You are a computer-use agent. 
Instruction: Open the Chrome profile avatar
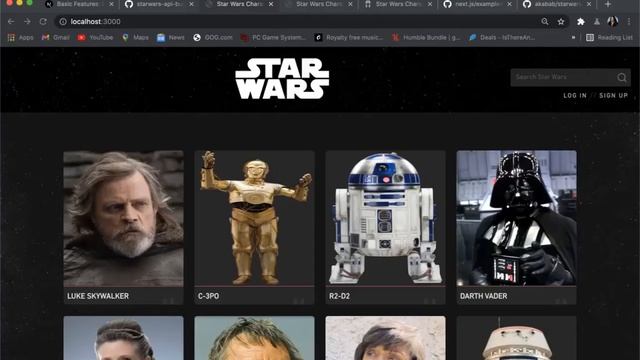pyautogui.click(x=612, y=22)
